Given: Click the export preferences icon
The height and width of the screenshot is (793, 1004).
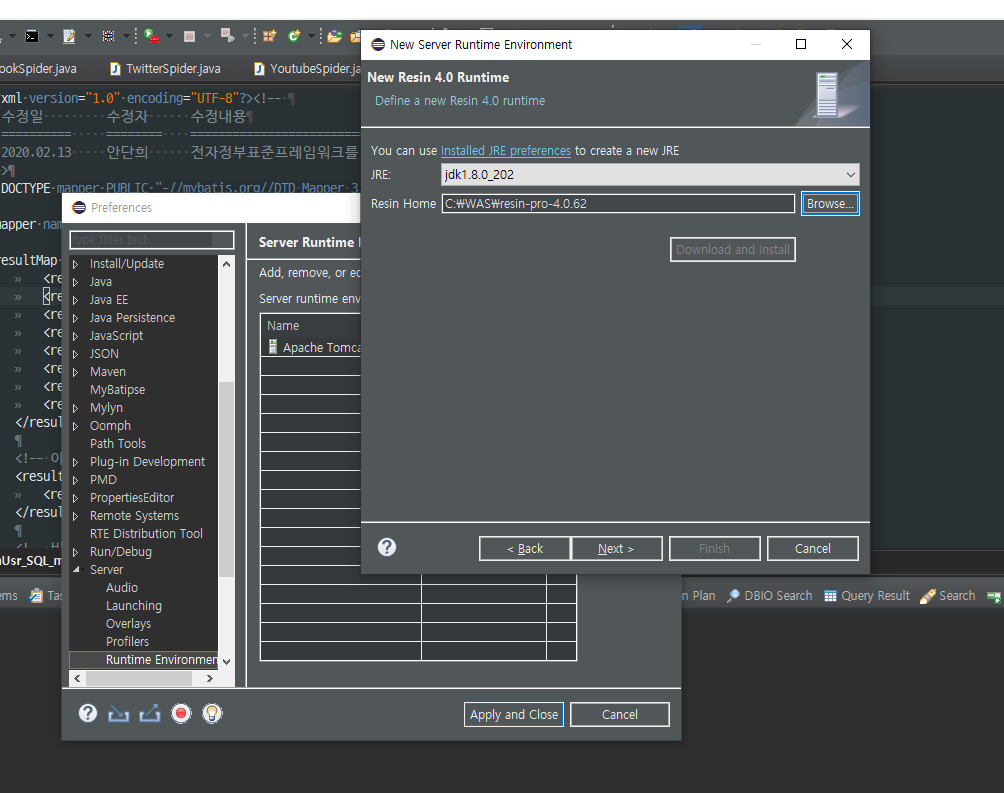Looking at the screenshot, I should (x=150, y=713).
